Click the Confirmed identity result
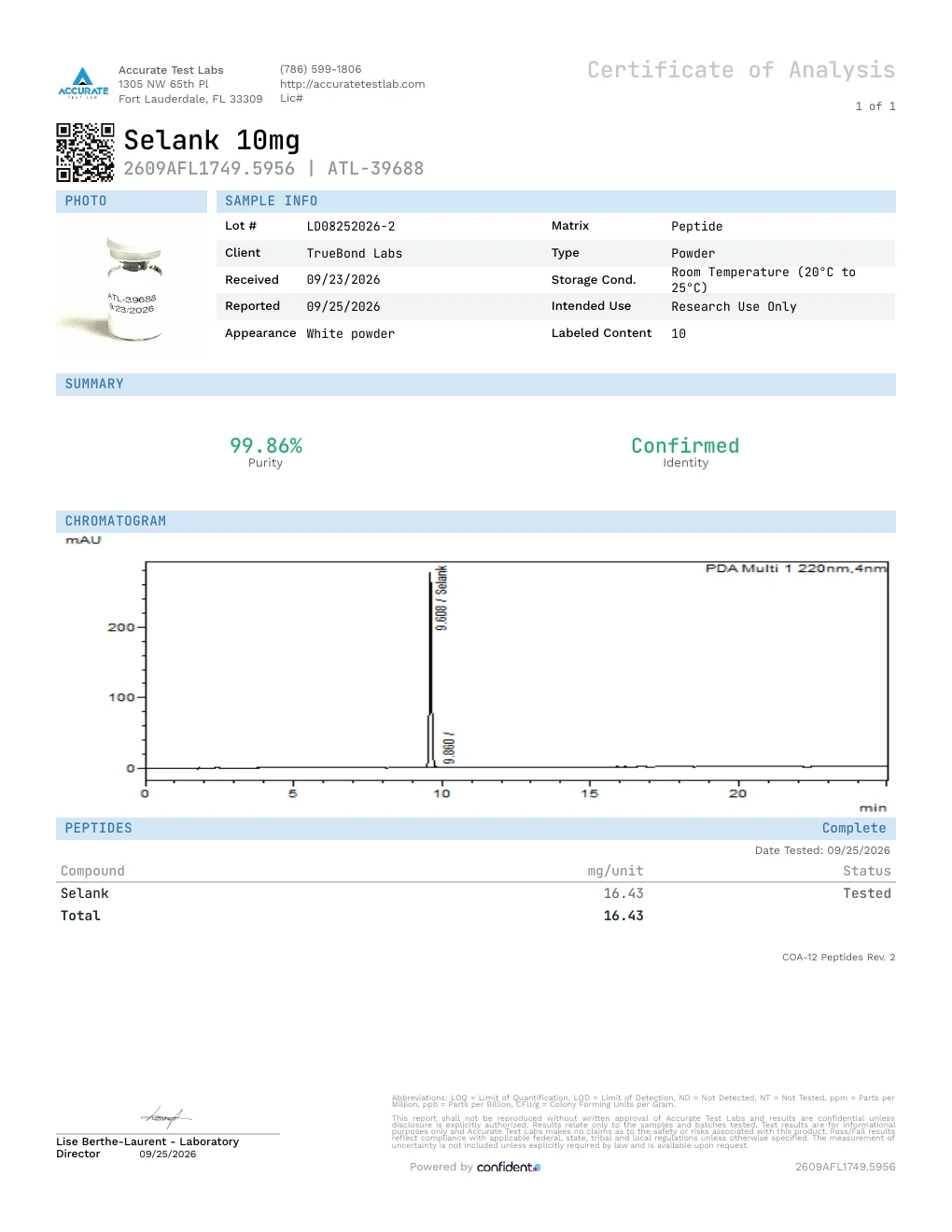The image size is (952, 1232). [685, 446]
